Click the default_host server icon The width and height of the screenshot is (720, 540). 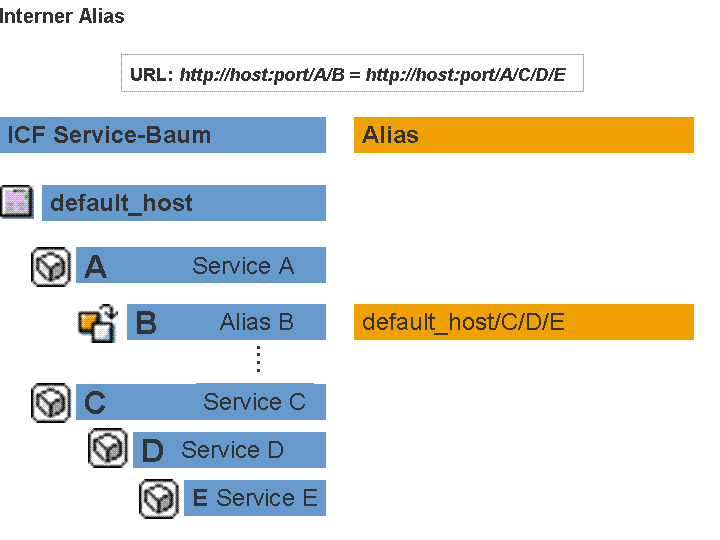pos(17,202)
